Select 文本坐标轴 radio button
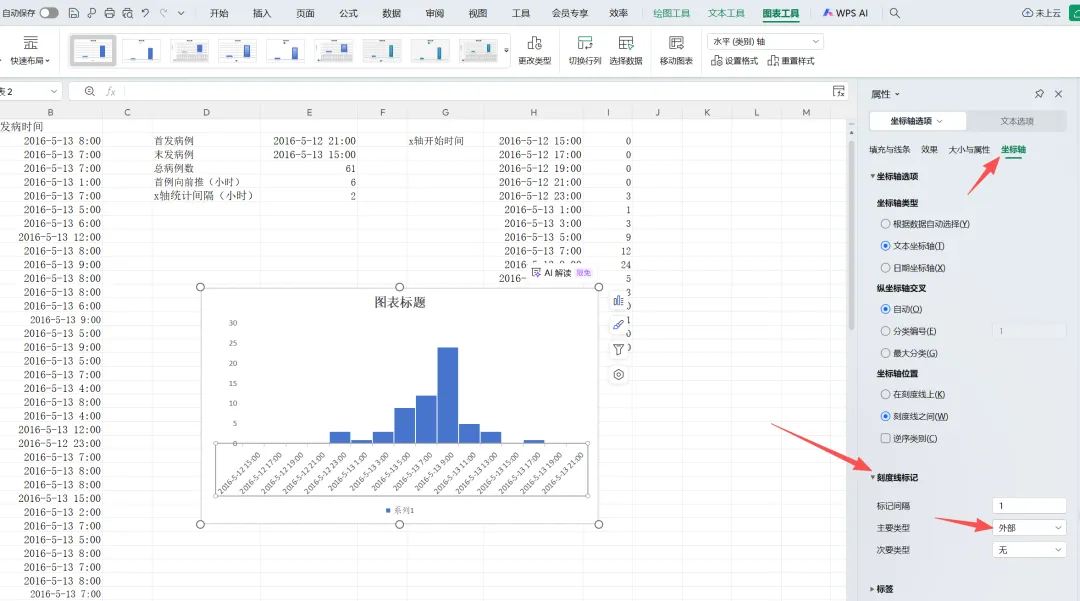The height and width of the screenshot is (601, 1080). [x=885, y=246]
